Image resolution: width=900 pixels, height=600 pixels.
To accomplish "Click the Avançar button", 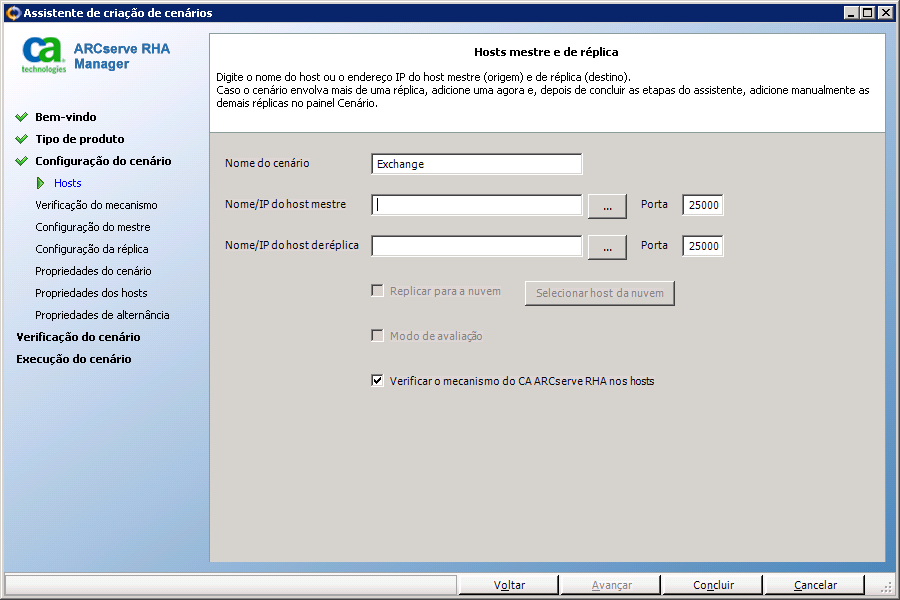I will 611,585.
